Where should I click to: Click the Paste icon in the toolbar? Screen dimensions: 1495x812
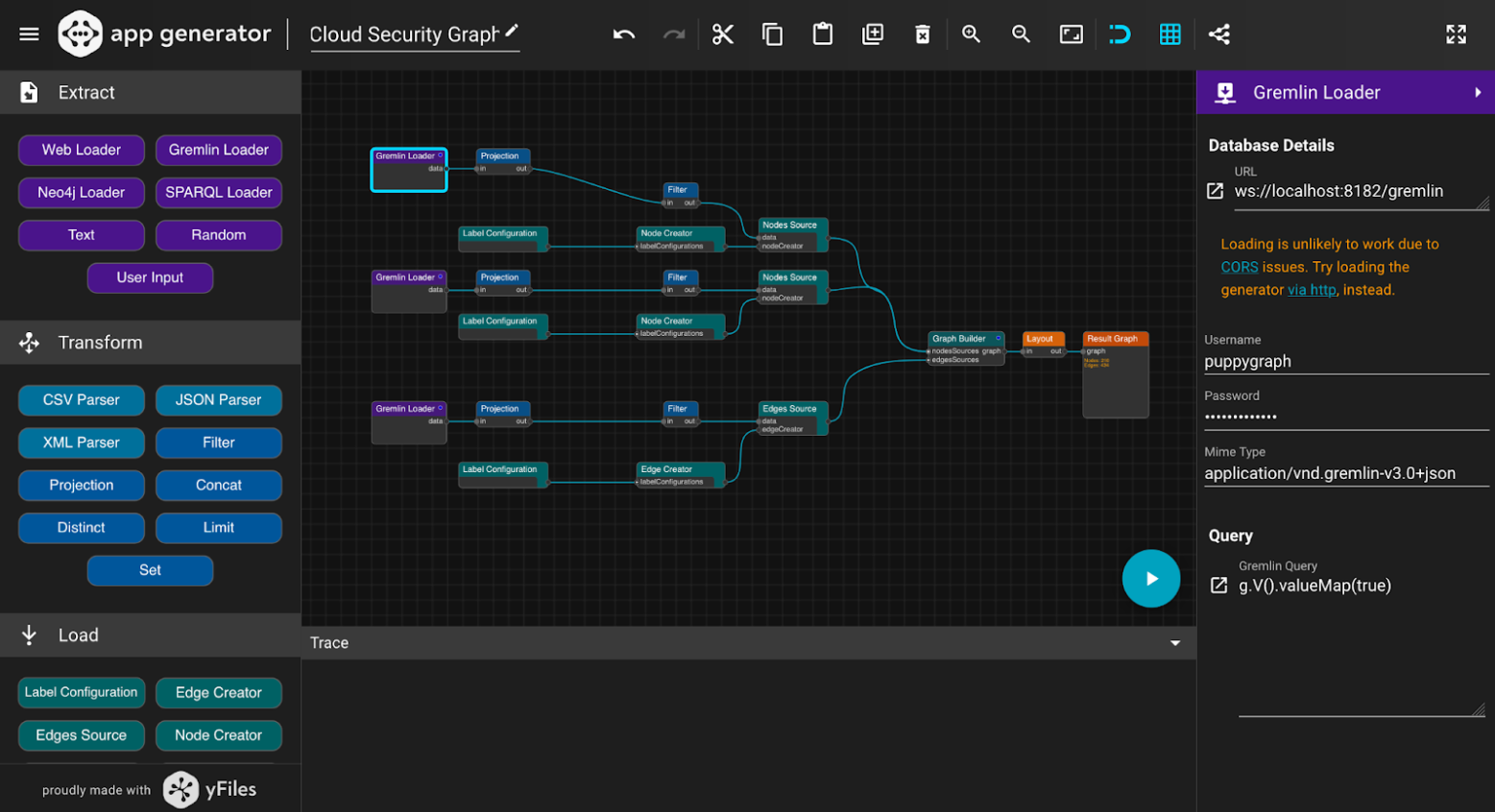pos(823,34)
